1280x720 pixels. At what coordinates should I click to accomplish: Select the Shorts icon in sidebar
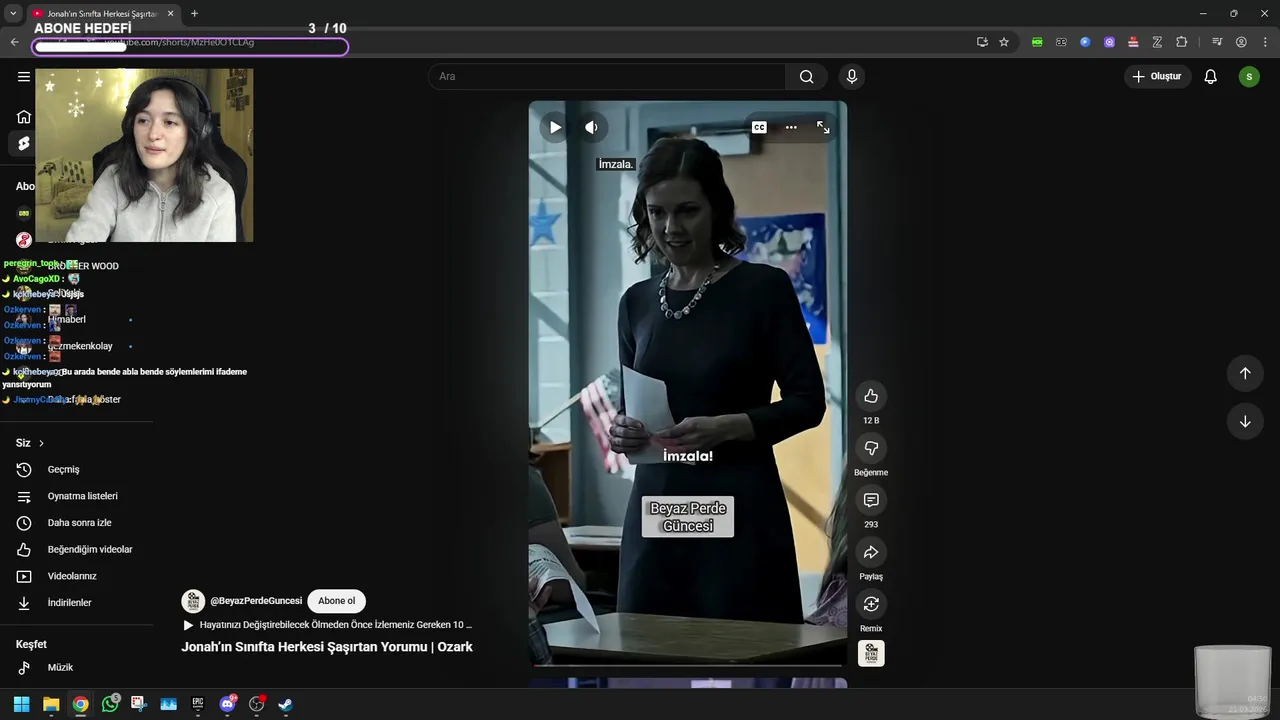coord(24,144)
